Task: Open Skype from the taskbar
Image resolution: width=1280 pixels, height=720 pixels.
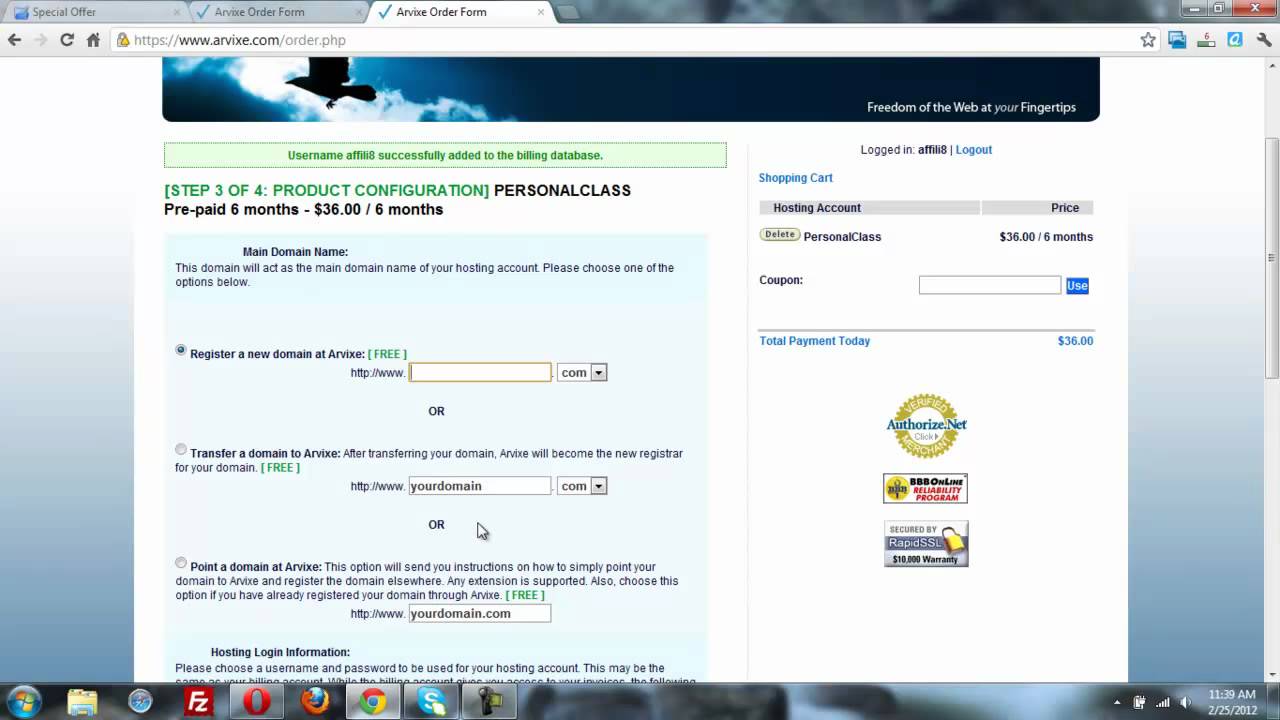Action: click(x=432, y=702)
